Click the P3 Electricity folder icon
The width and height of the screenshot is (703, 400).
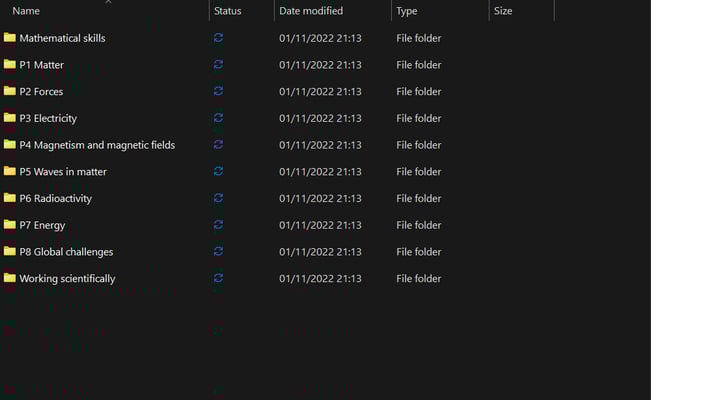click(x=10, y=118)
